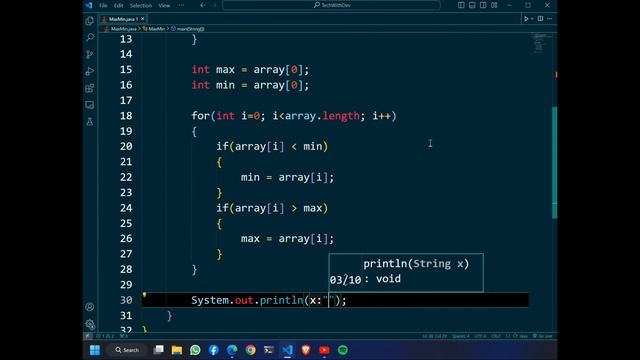Open Brave browser from the taskbar
640x360 pixels.
tap(306, 350)
